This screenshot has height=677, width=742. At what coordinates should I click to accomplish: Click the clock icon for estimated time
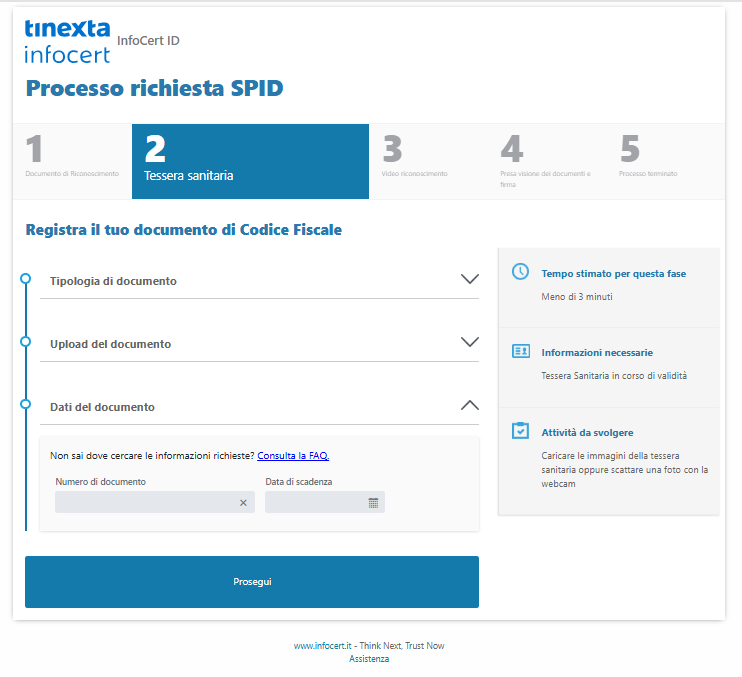click(x=520, y=272)
